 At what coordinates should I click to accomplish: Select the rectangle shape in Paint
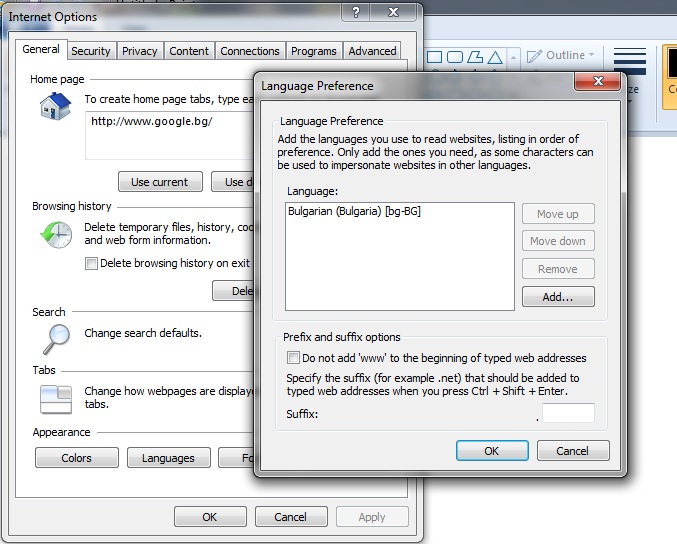434,57
